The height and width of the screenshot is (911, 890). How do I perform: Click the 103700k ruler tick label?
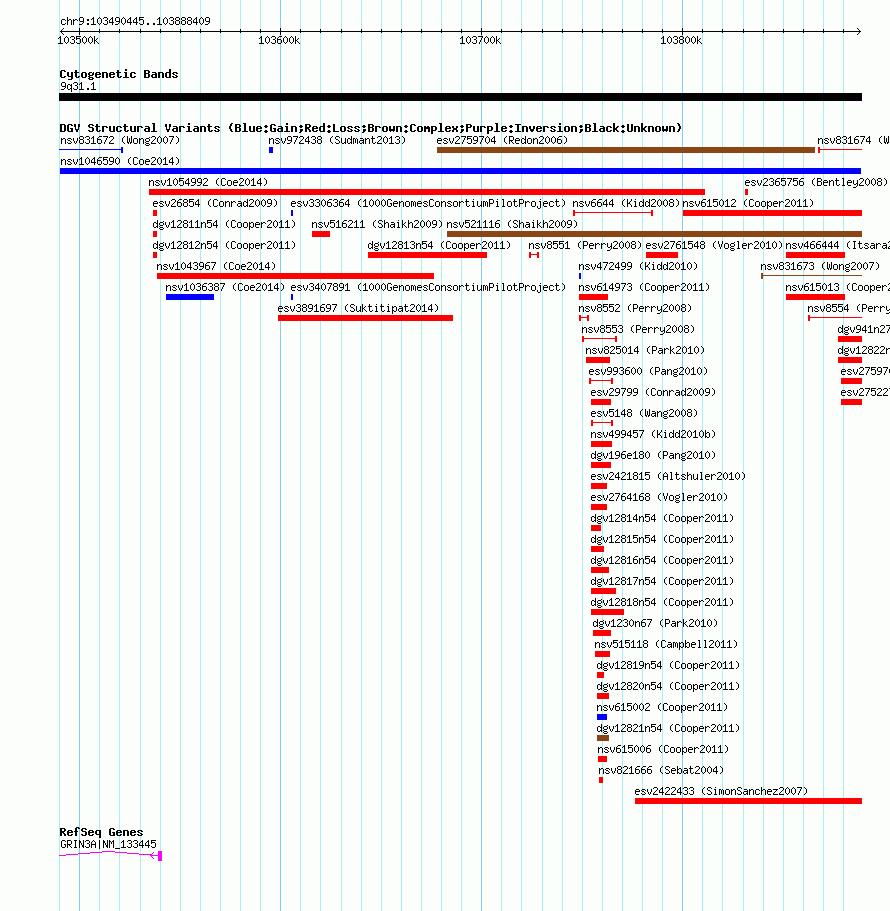tap(480, 40)
